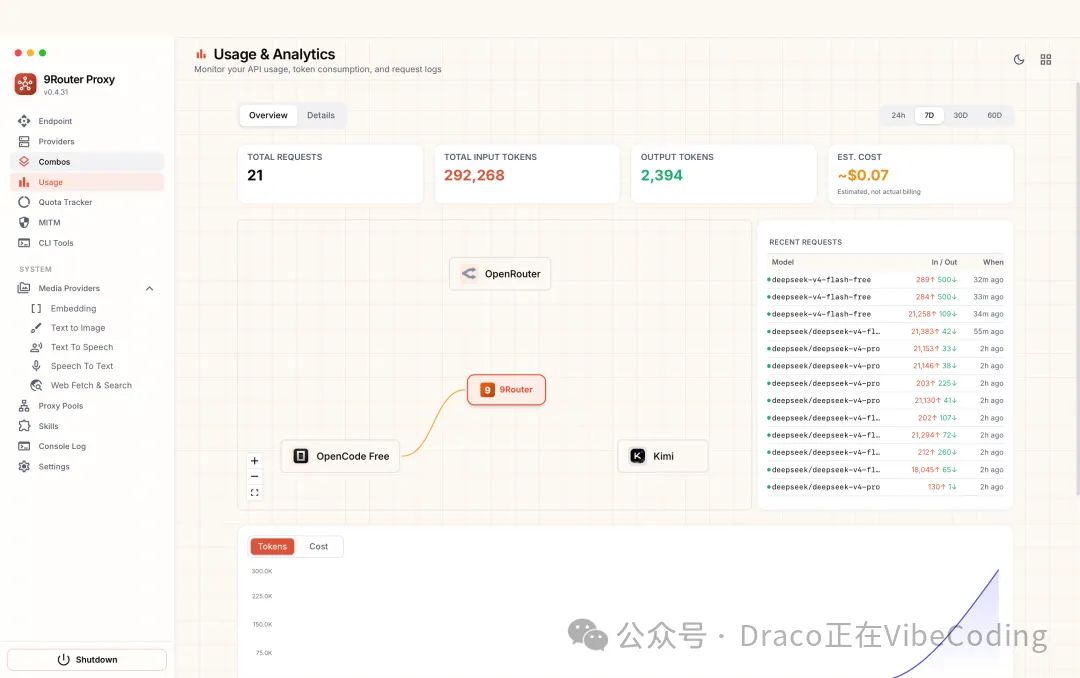The height and width of the screenshot is (678, 1080).
Task: Open Quota Tracker page label
Action: [65, 203]
